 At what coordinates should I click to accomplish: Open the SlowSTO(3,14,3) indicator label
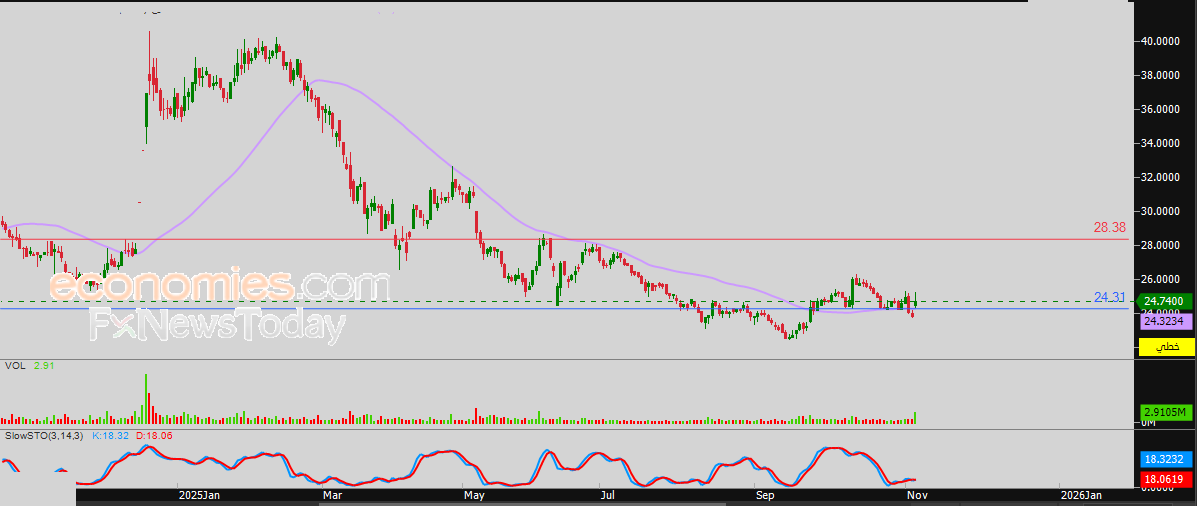(44, 436)
